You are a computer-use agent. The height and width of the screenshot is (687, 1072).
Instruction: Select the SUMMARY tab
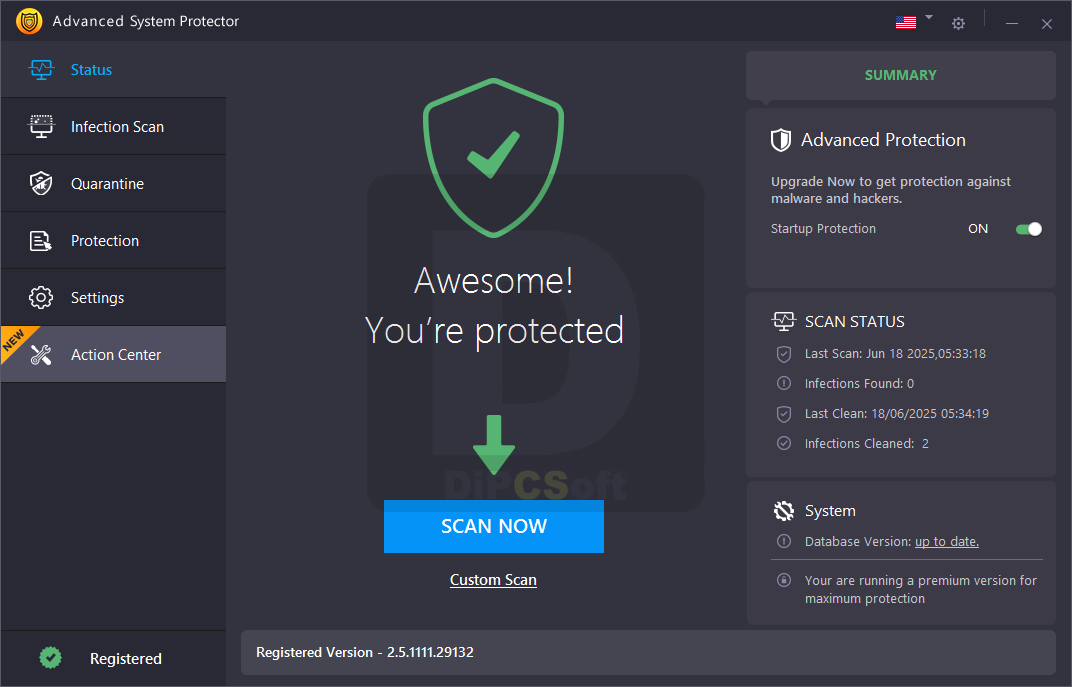pos(901,75)
